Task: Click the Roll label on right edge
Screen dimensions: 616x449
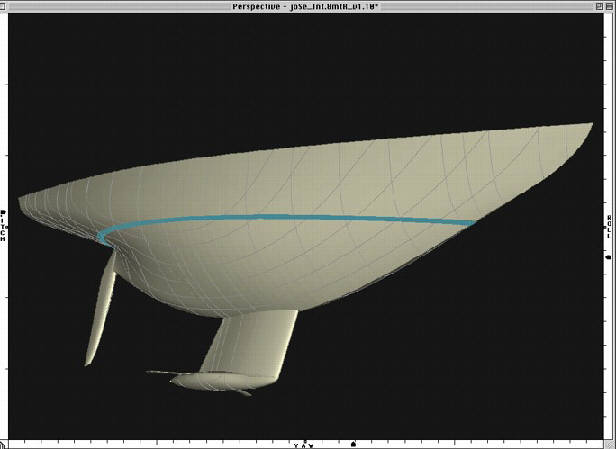Action: coord(610,228)
